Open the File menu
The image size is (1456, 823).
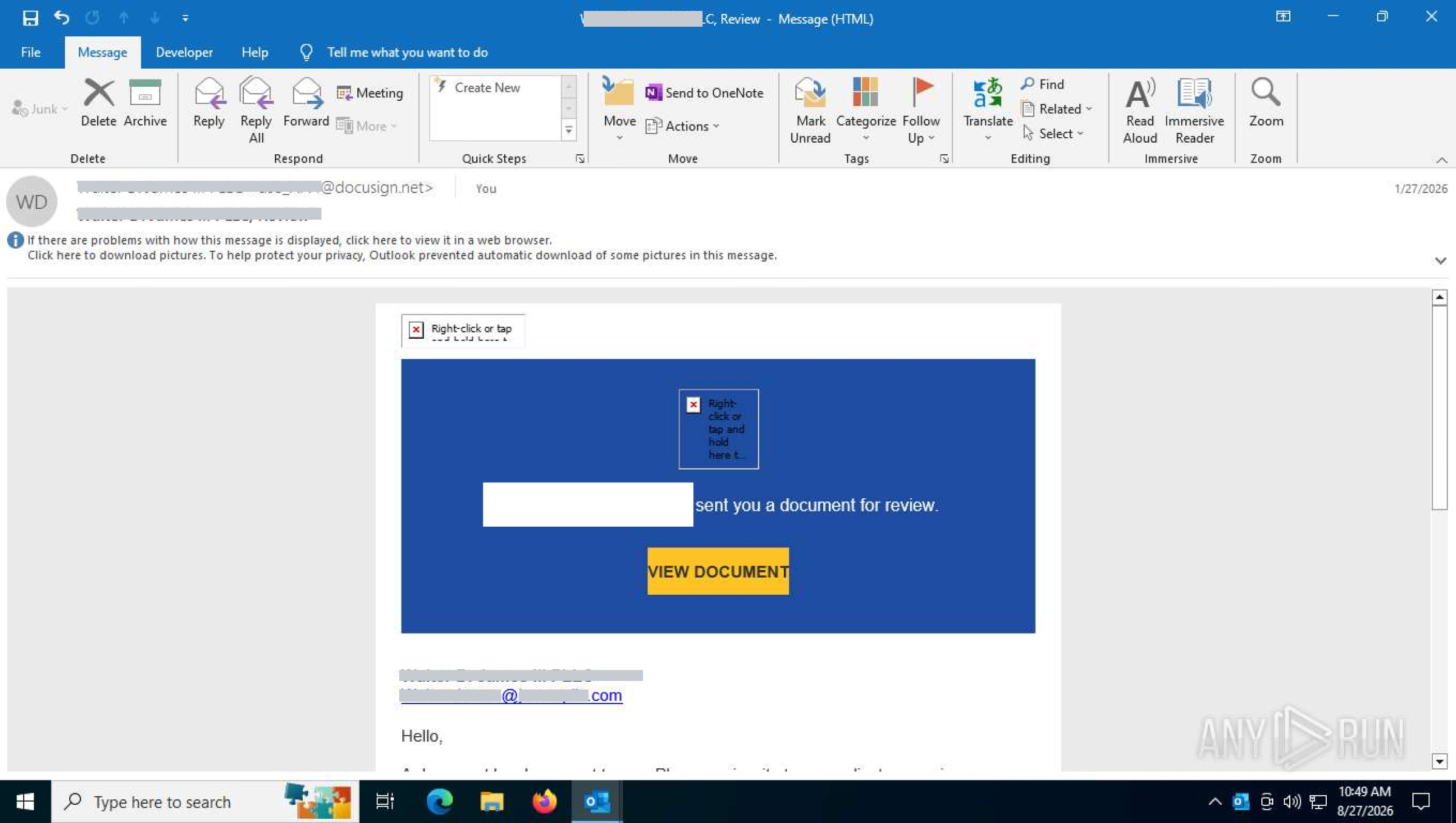click(31, 52)
